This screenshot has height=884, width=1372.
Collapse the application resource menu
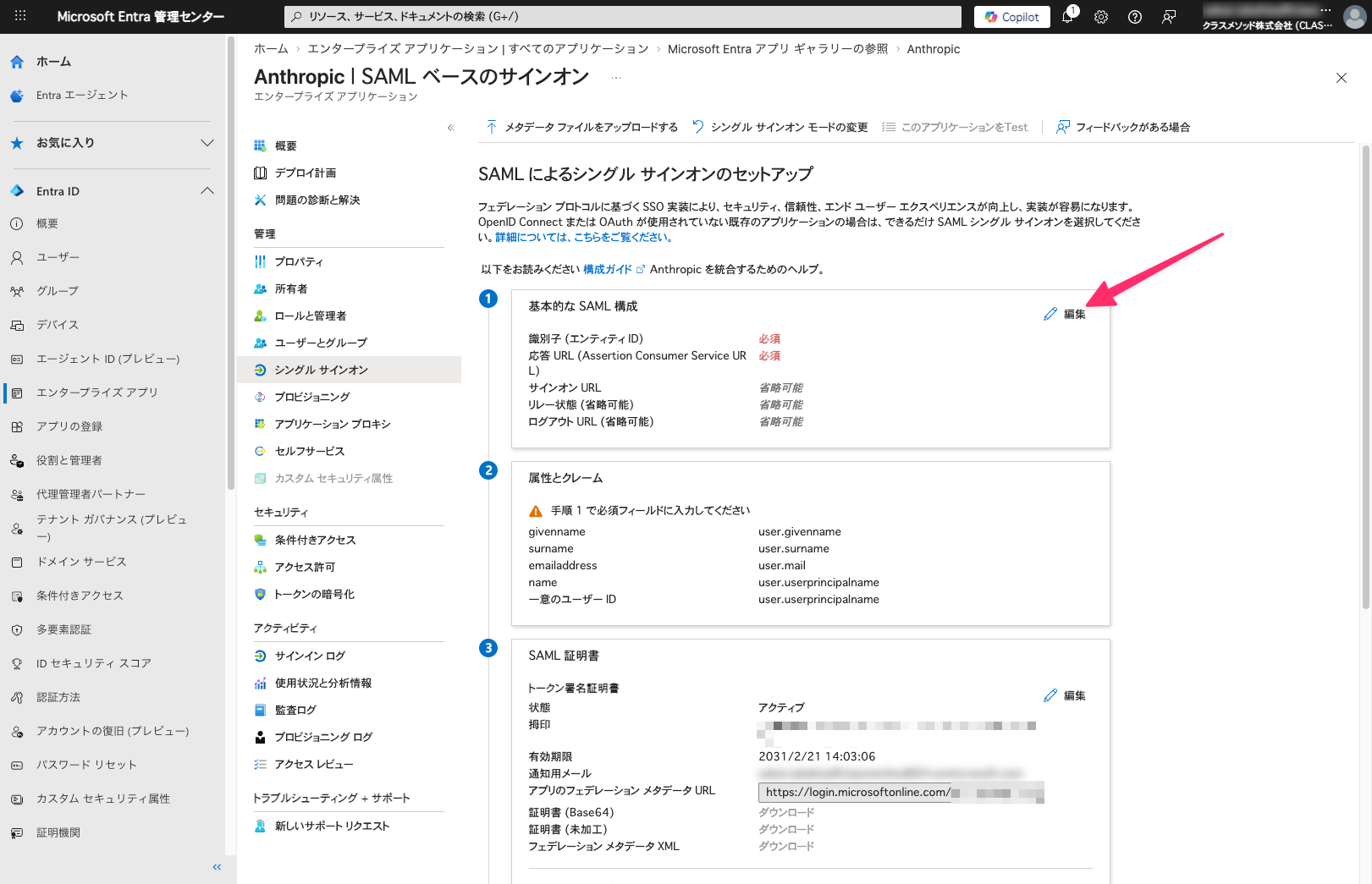pos(450,128)
